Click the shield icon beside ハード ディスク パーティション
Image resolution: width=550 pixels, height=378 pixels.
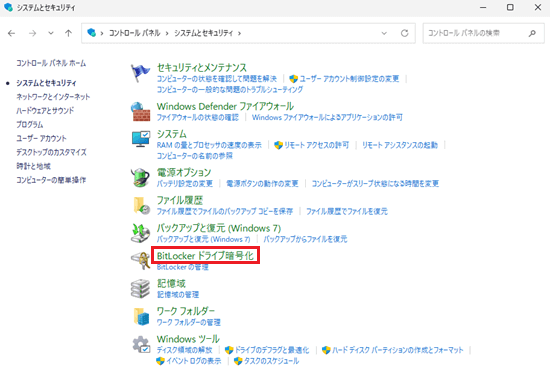[x=326, y=350]
